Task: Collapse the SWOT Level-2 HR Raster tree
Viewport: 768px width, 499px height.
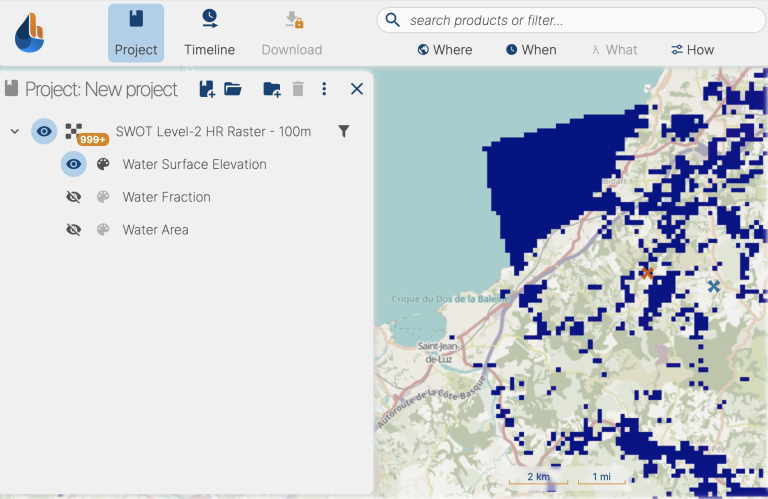Action: pyautogui.click(x=15, y=131)
